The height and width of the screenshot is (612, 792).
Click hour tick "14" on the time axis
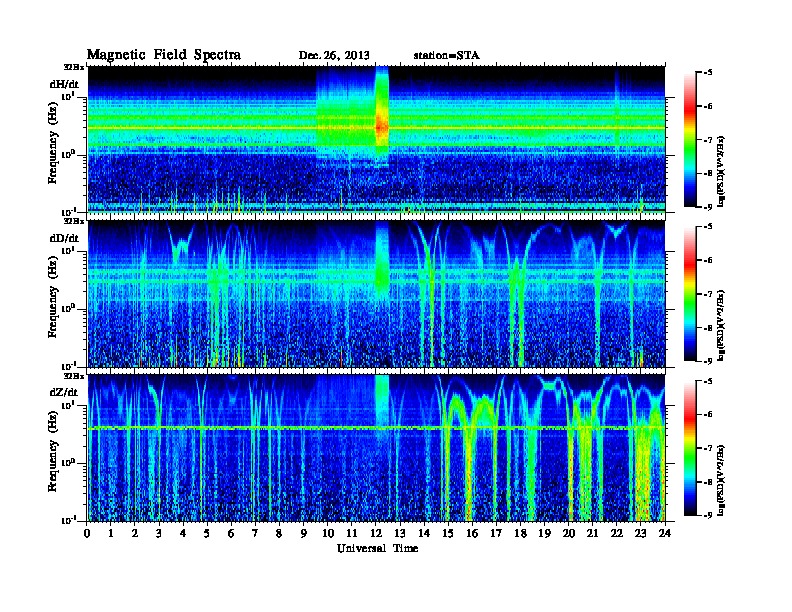click(x=424, y=533)
